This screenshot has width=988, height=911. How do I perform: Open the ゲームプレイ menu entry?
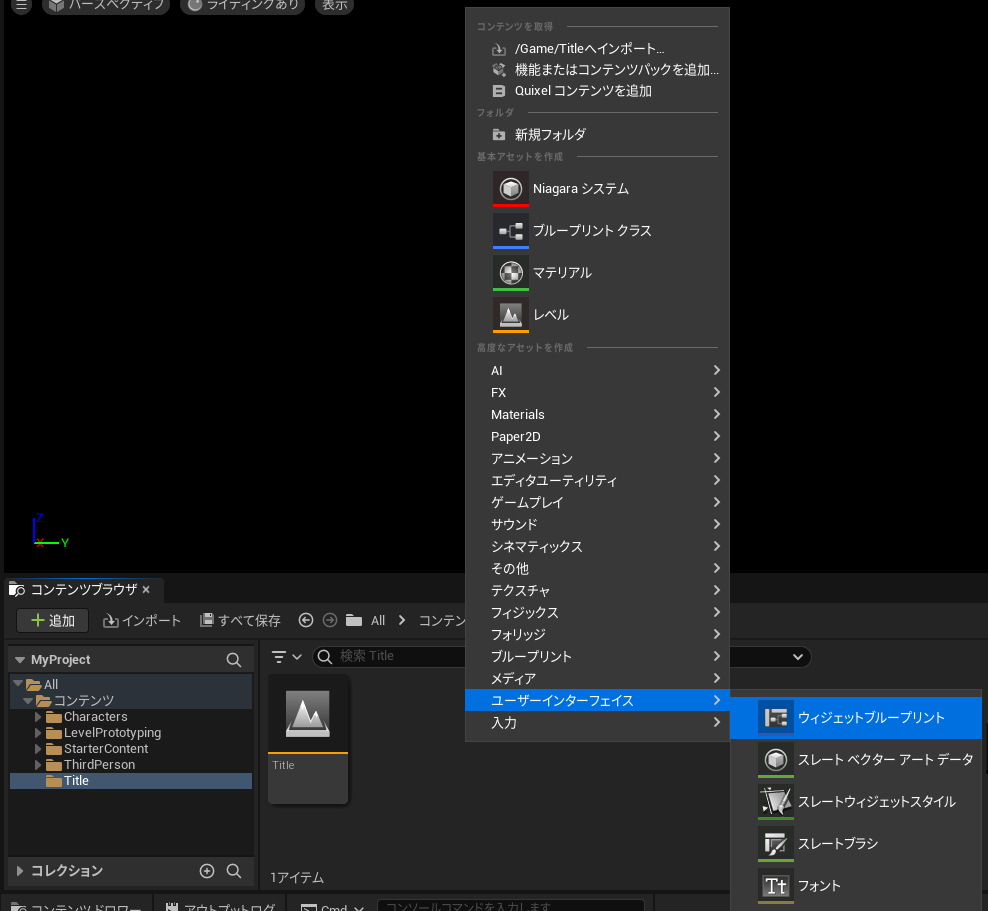[x=597, y=503]
